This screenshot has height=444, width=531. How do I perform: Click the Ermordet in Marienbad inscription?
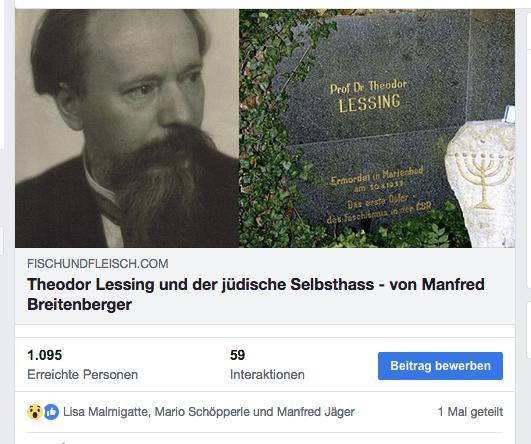point(377,176)
